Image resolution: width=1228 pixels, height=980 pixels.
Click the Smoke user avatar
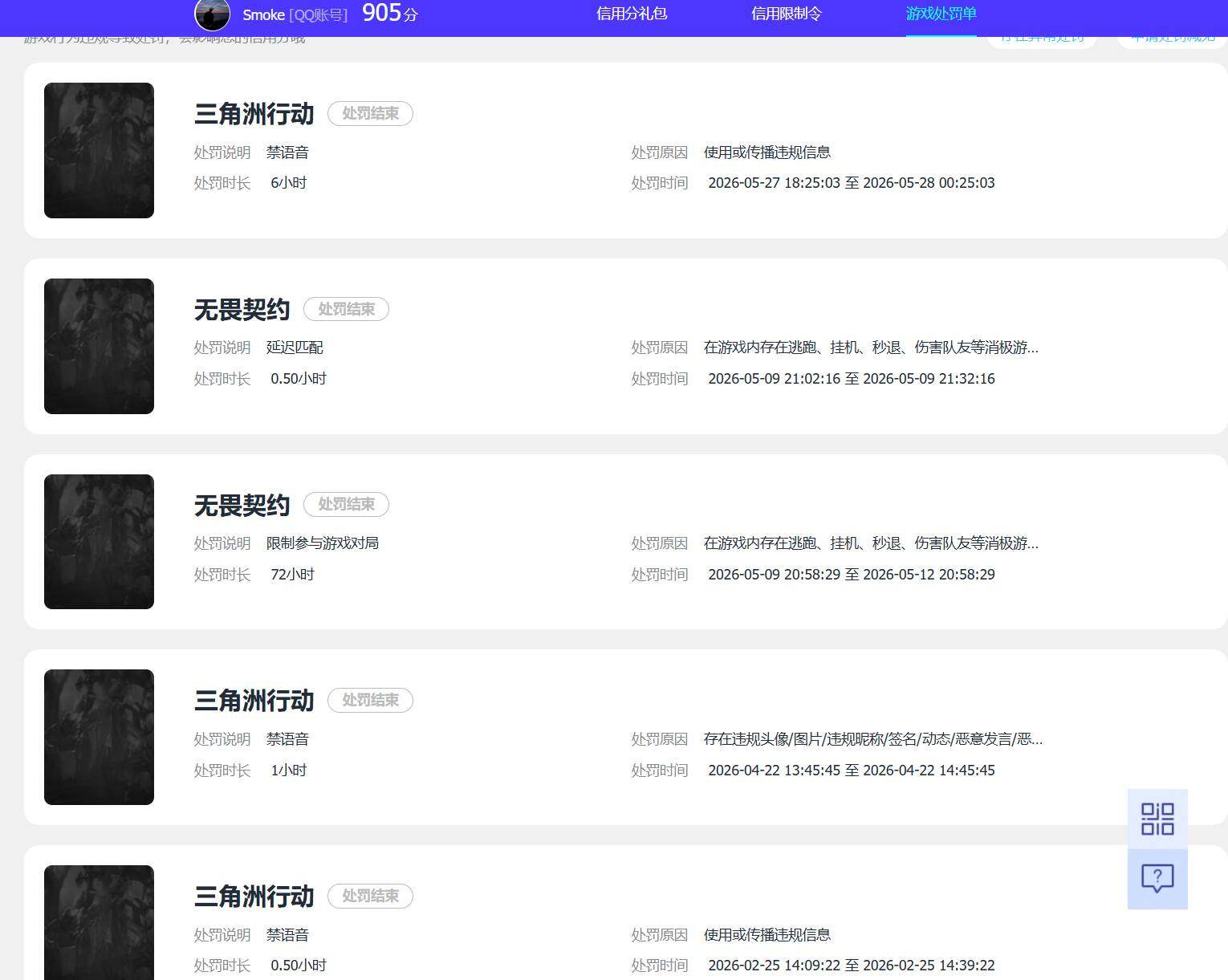213,14
